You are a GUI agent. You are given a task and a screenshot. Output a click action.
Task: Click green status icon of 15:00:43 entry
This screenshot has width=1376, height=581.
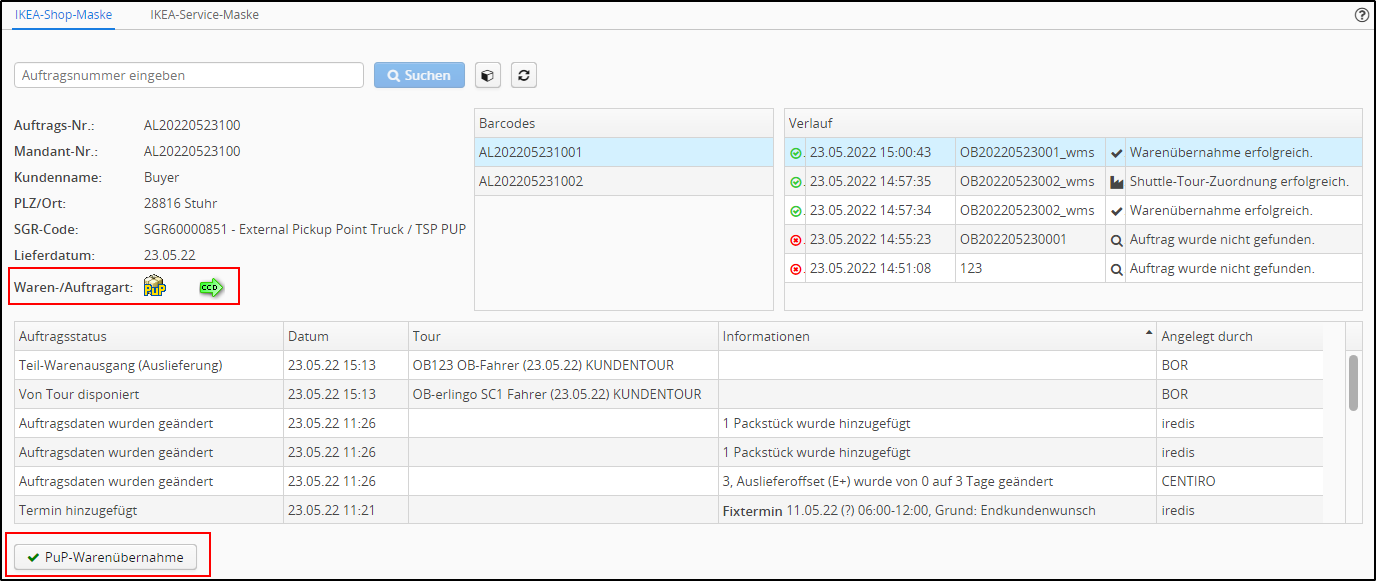[x=796, y=153]
